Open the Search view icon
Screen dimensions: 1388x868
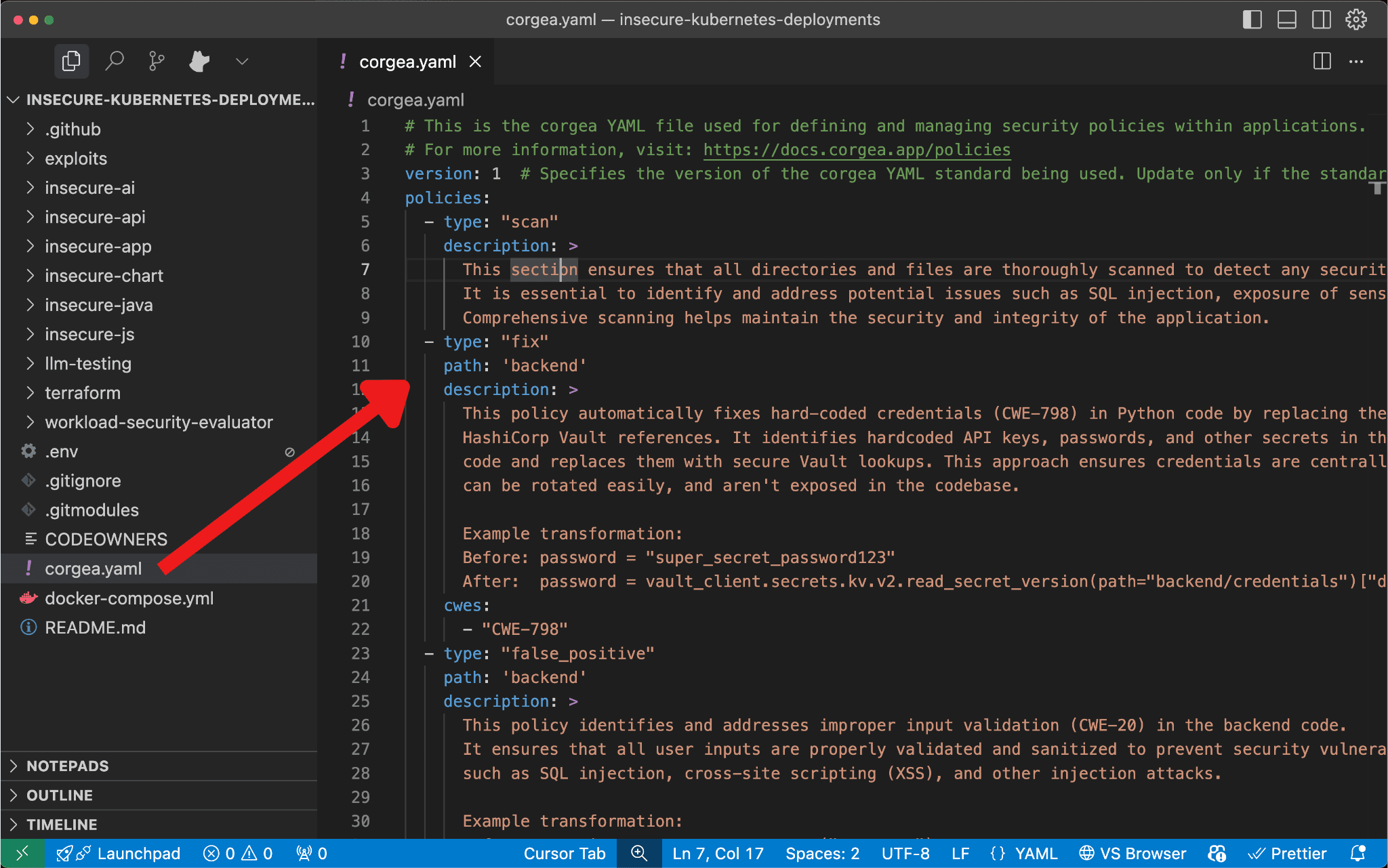pos(114,62)
